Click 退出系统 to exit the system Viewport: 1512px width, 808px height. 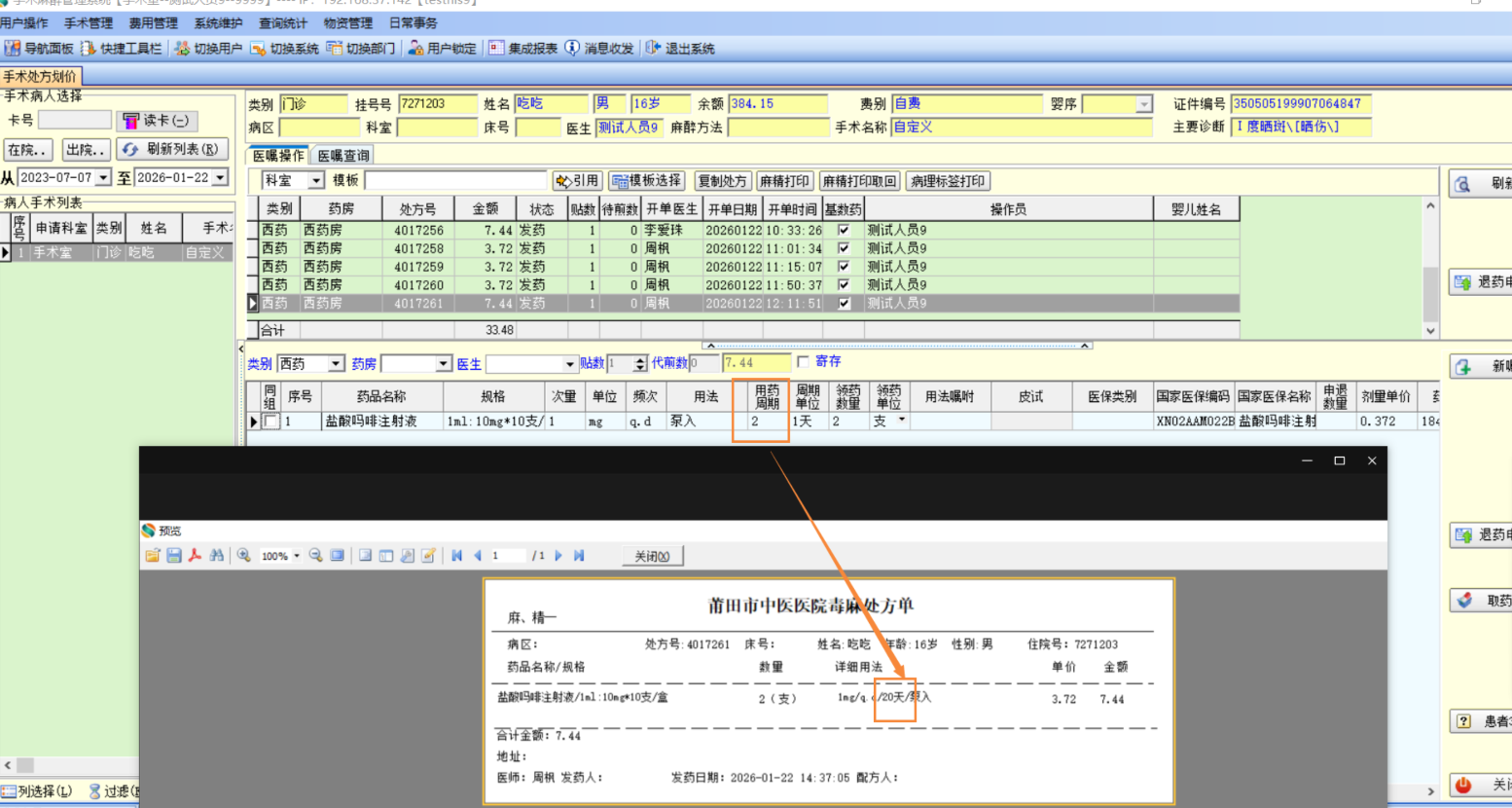[680, 48]
